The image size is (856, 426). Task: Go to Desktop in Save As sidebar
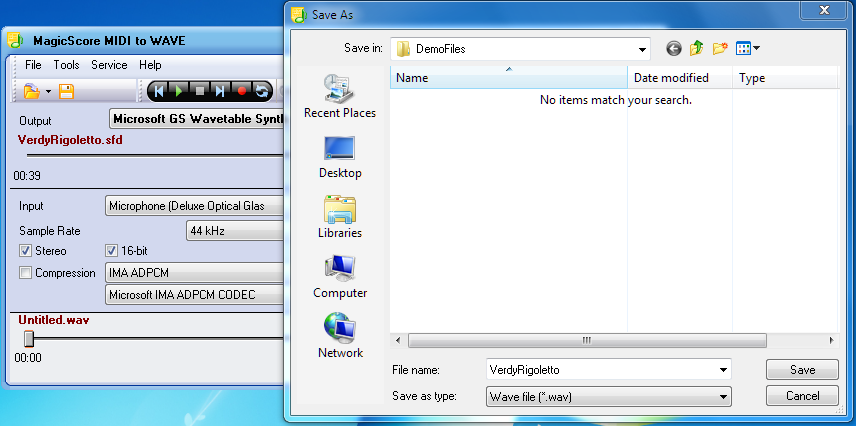point(340,157)
